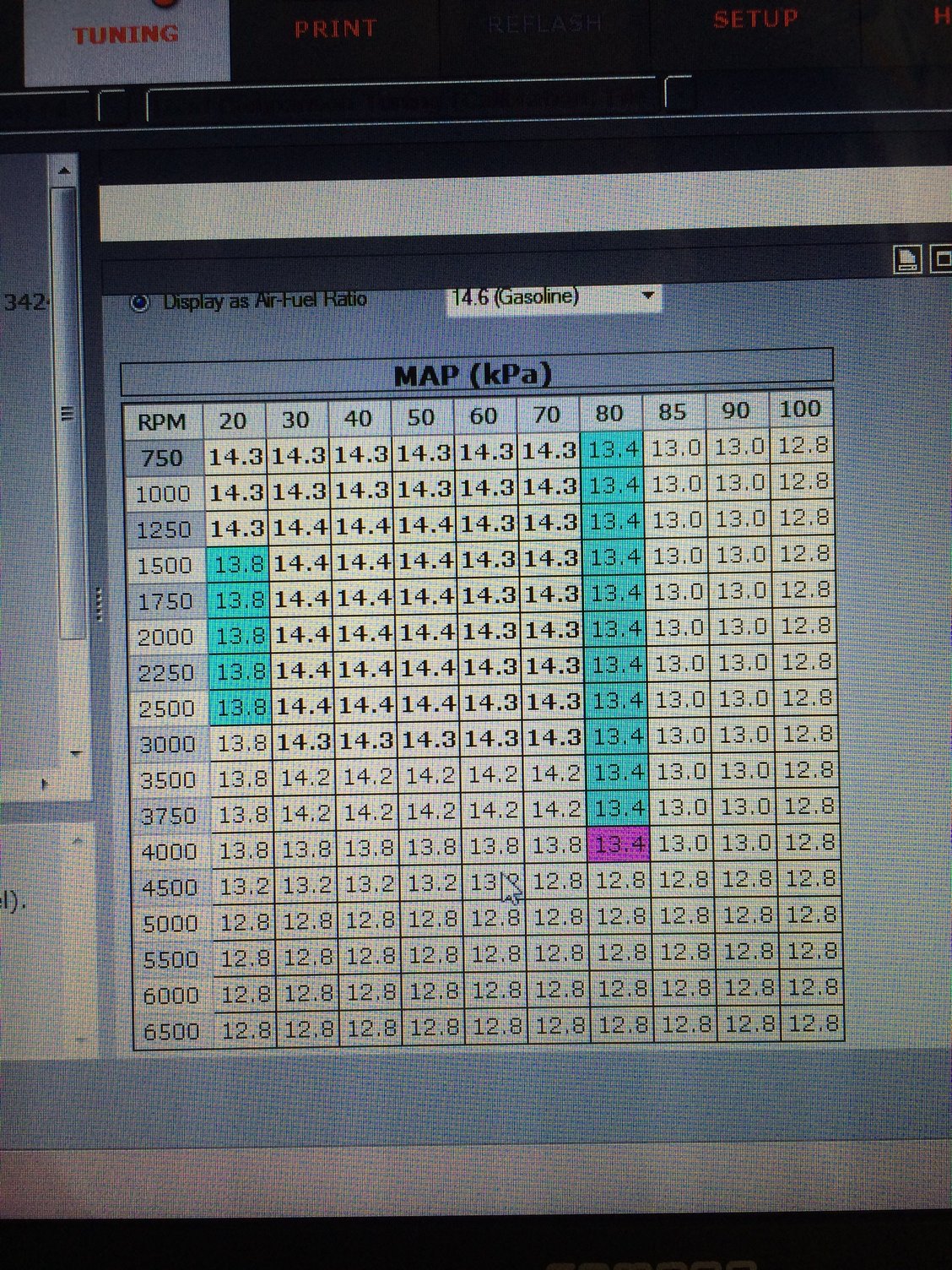Select the 14.3 cell at 750 RPM, 20 kPa
The width and height of the screenshot is (952, 1270).
(x=235, y=457)
